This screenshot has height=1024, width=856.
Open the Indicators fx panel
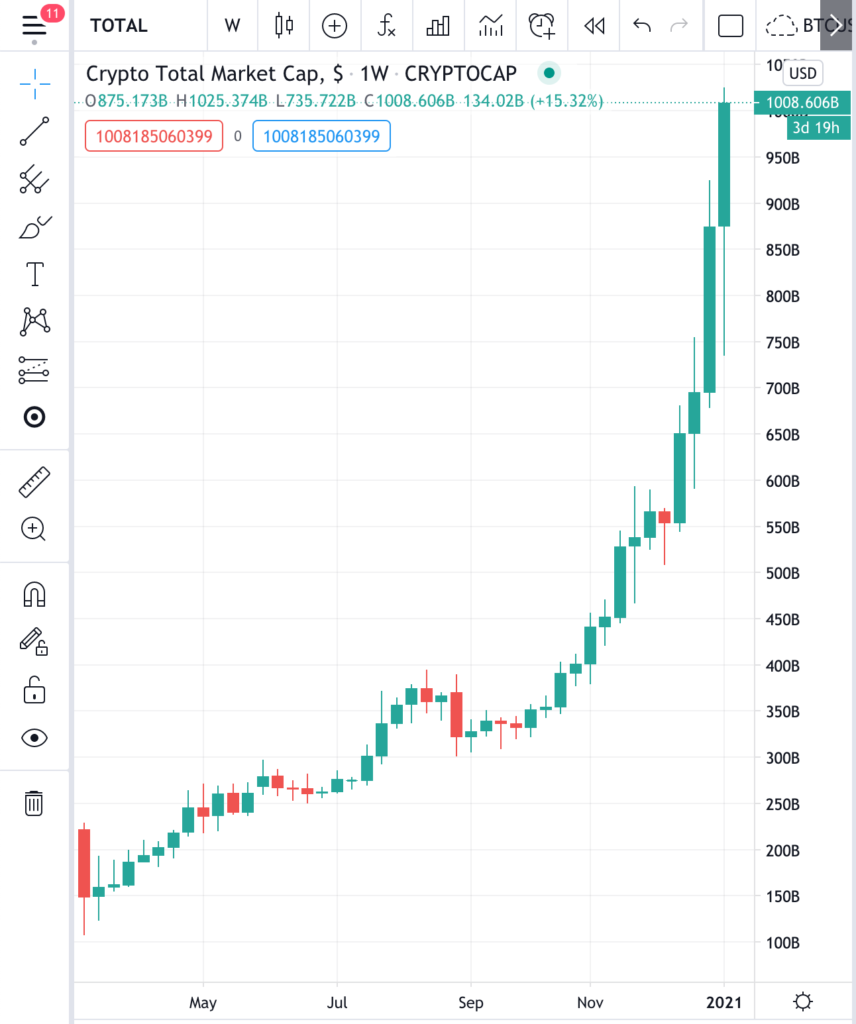pos(386,25)
